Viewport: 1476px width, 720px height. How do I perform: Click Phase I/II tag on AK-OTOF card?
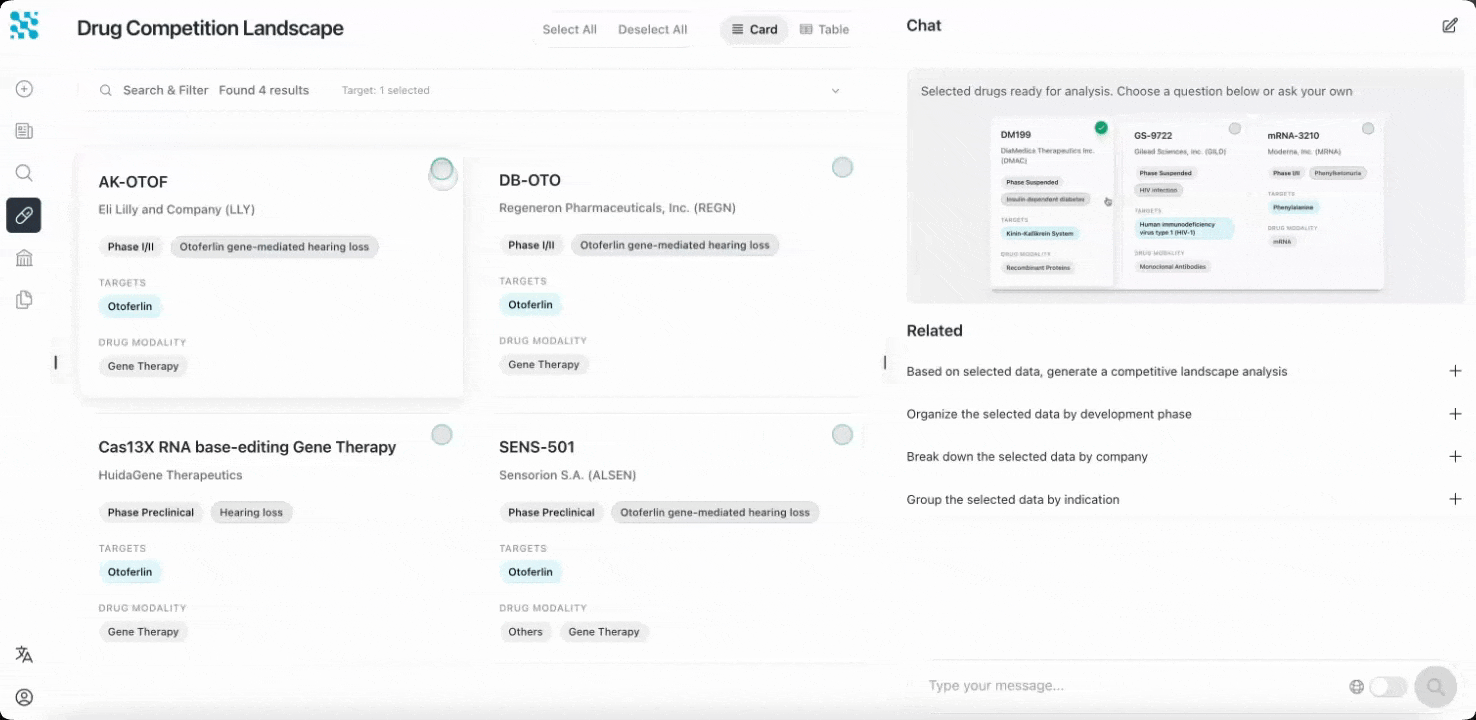pyautogui.click(x=131, y=247)
